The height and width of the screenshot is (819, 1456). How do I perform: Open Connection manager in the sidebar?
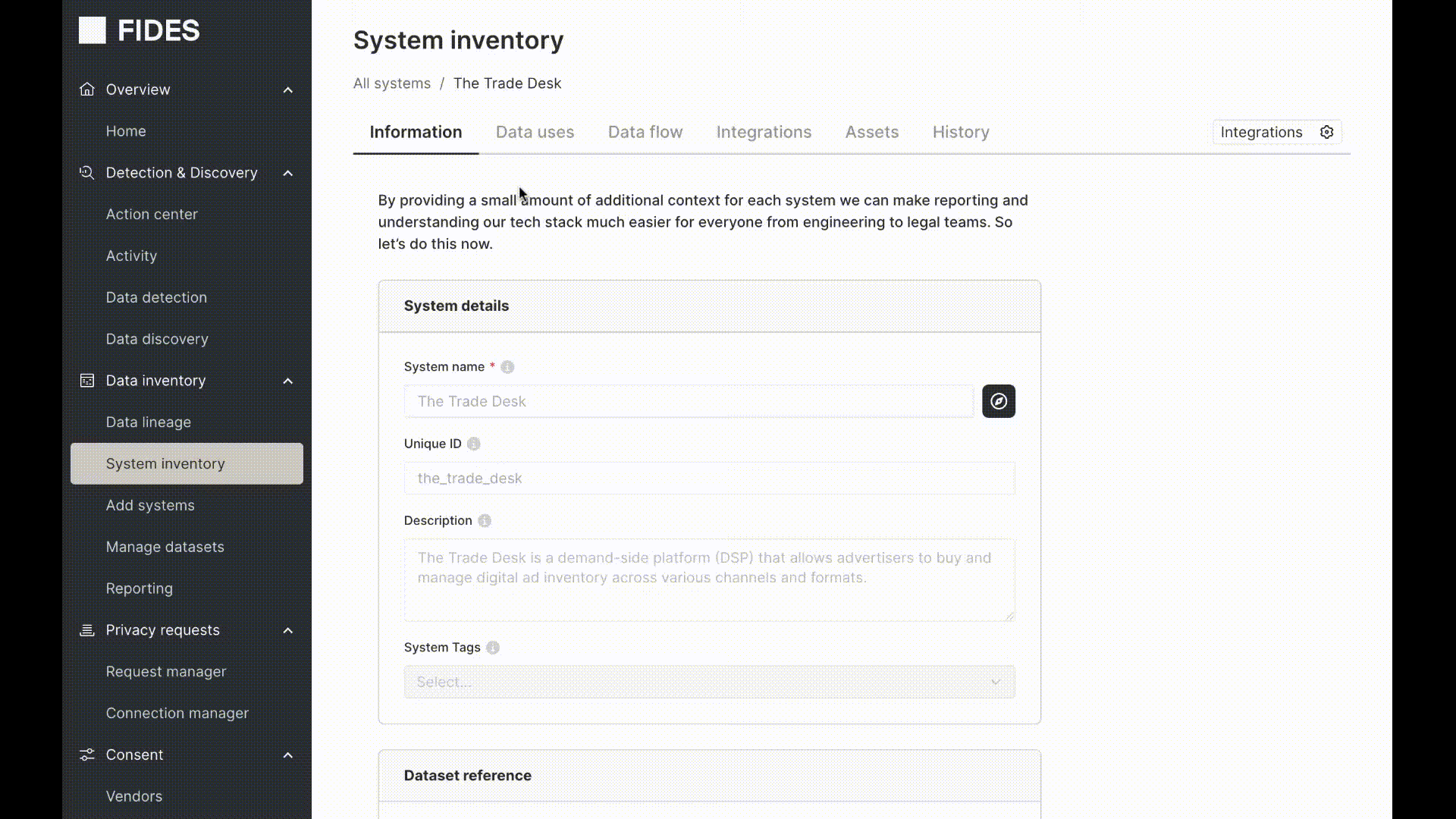tap(177, 714)
